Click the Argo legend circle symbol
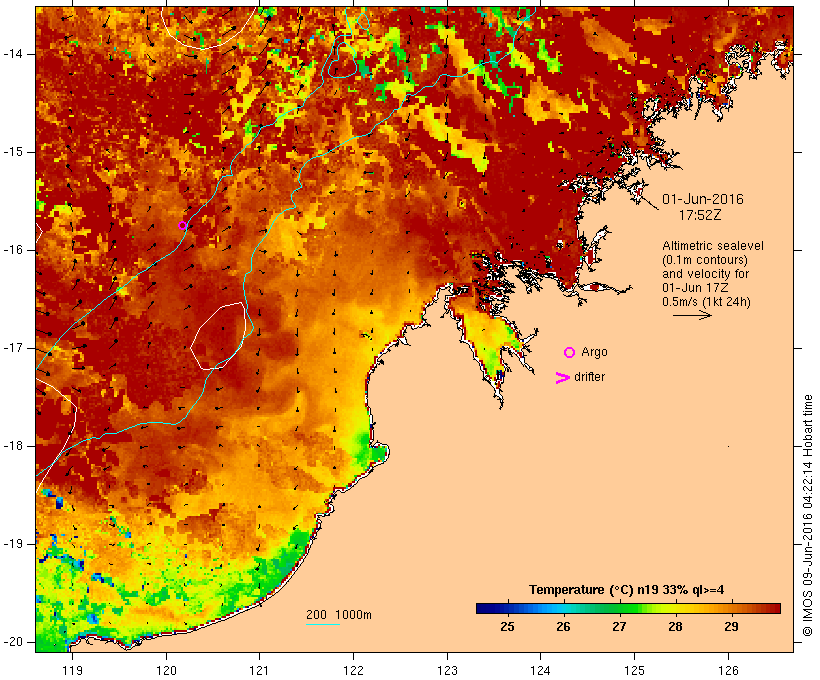The height and width of the screenshot is (680, 820). (x=570, y=353)
